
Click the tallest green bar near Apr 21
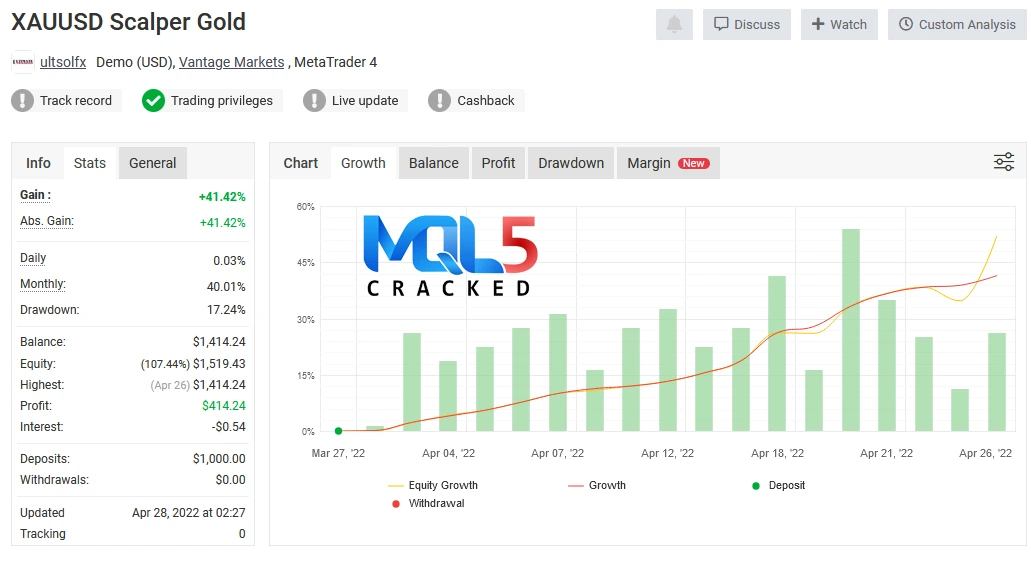(850, 330)
